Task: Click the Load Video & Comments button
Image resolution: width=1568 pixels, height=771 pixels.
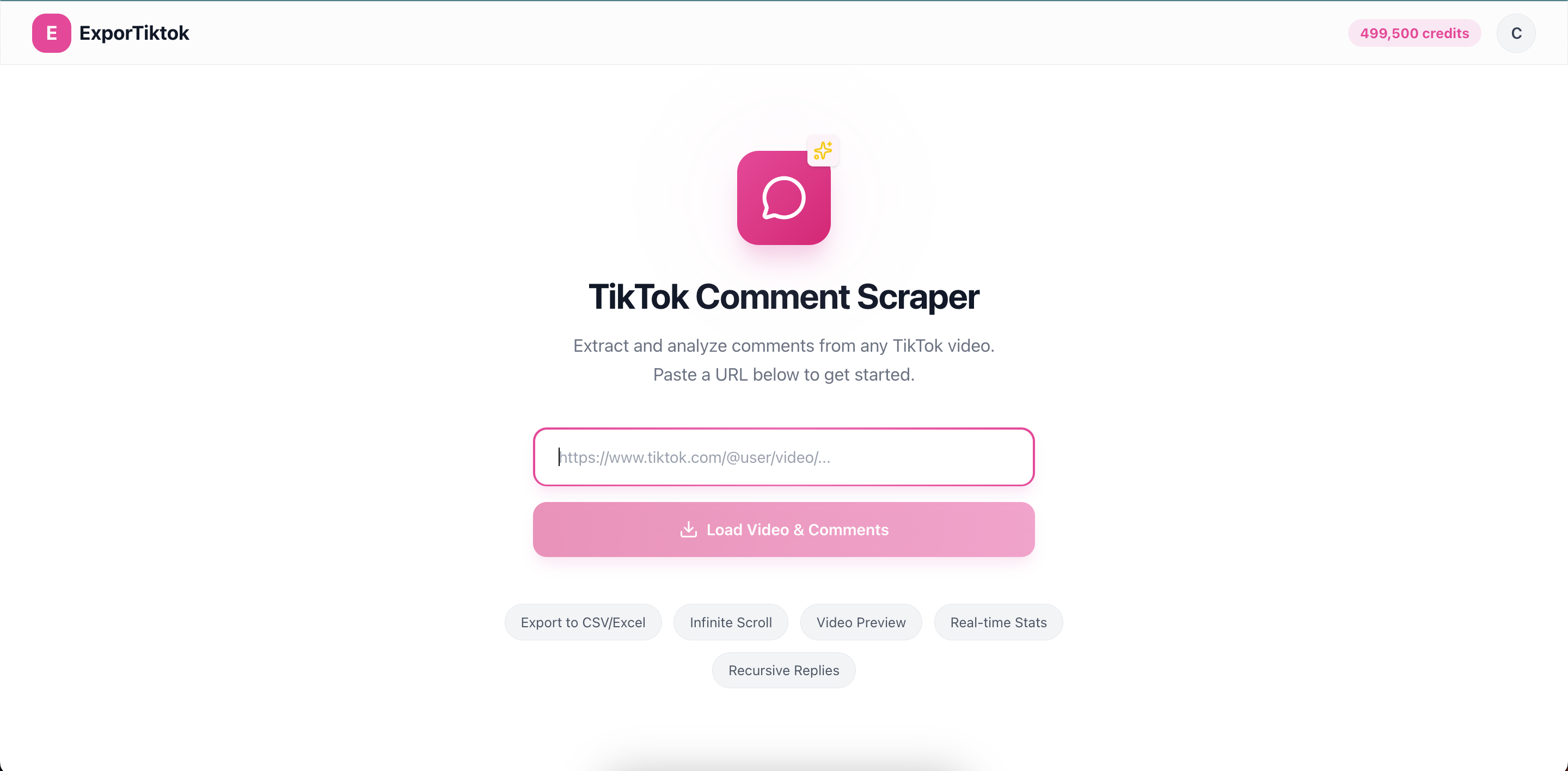Action: tap(783, 529)
